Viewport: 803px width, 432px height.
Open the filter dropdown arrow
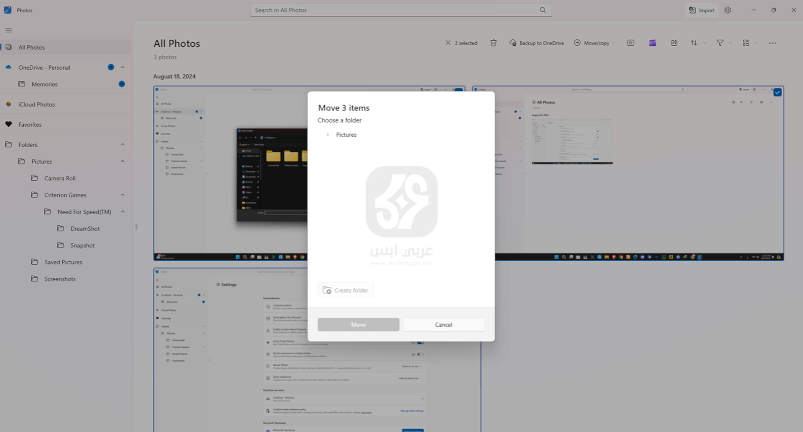(730, 43)
